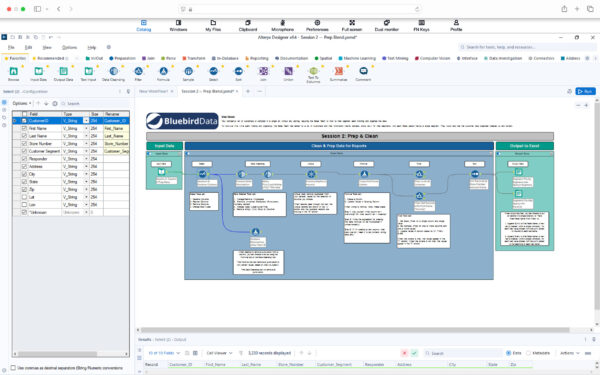This screenshot has height=375, width=600.
Task: Open the Options dropdown in configuration
Action: coord(21,103)
